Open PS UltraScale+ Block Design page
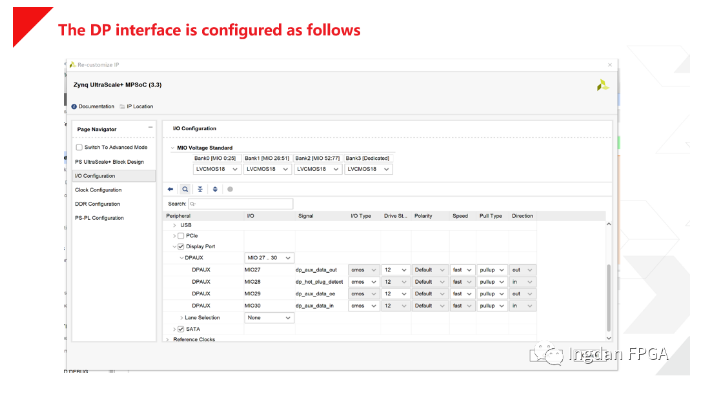The image size is (708, 394). coord(109,162)
